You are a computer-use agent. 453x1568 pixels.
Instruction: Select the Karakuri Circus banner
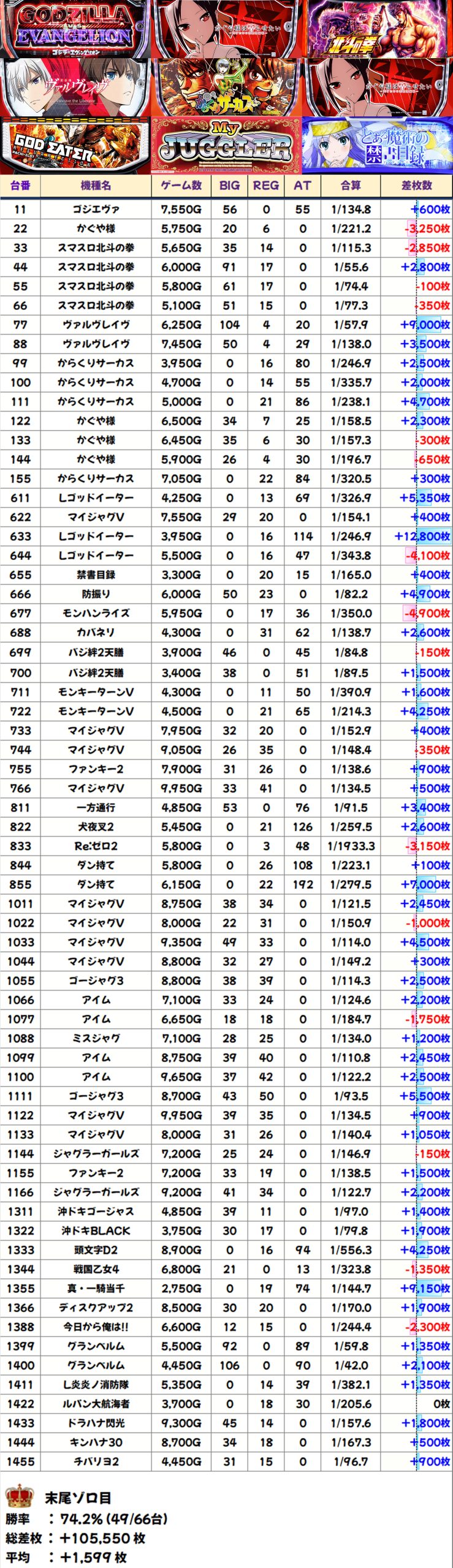coord(226,87)
